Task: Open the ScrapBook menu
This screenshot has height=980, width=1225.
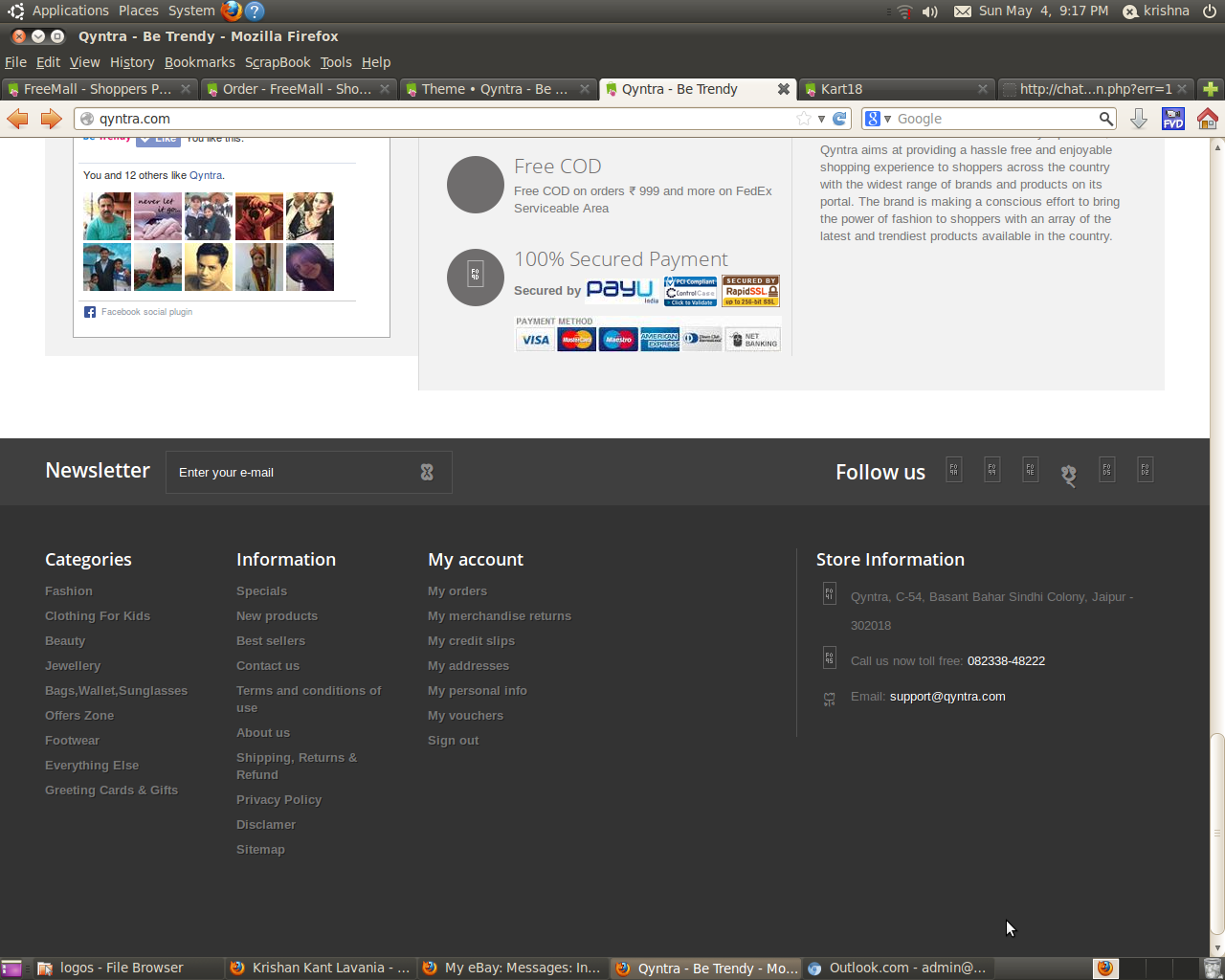Action: [x=278, y=62]
